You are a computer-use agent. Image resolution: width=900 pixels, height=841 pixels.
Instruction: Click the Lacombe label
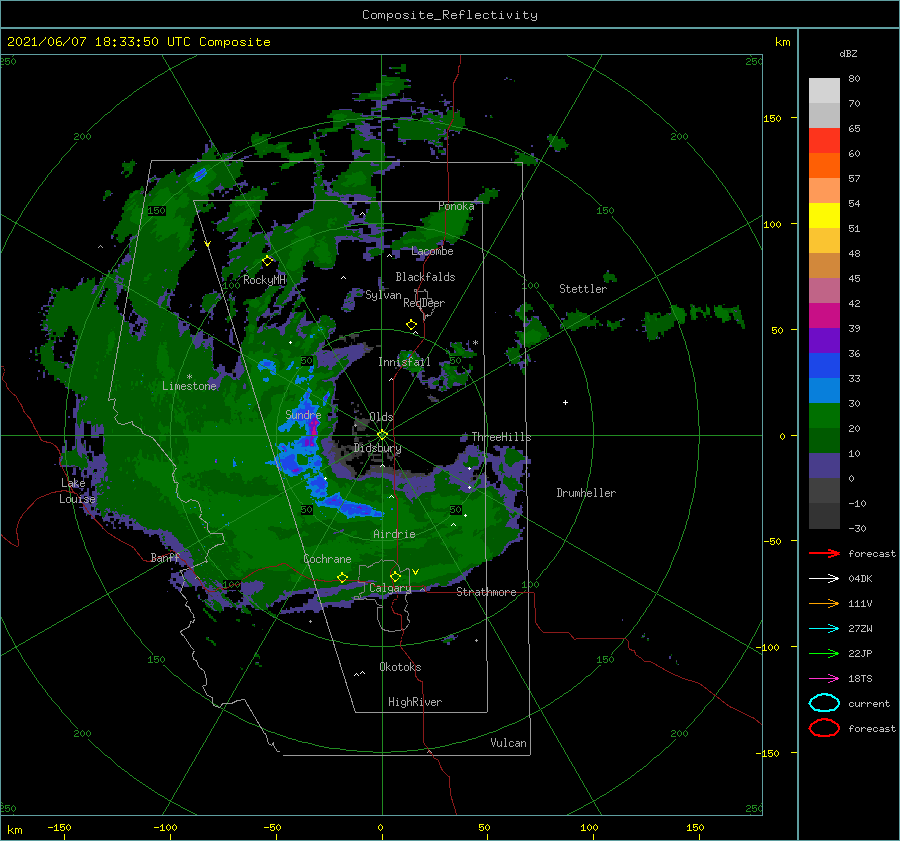tap(432, 251)
